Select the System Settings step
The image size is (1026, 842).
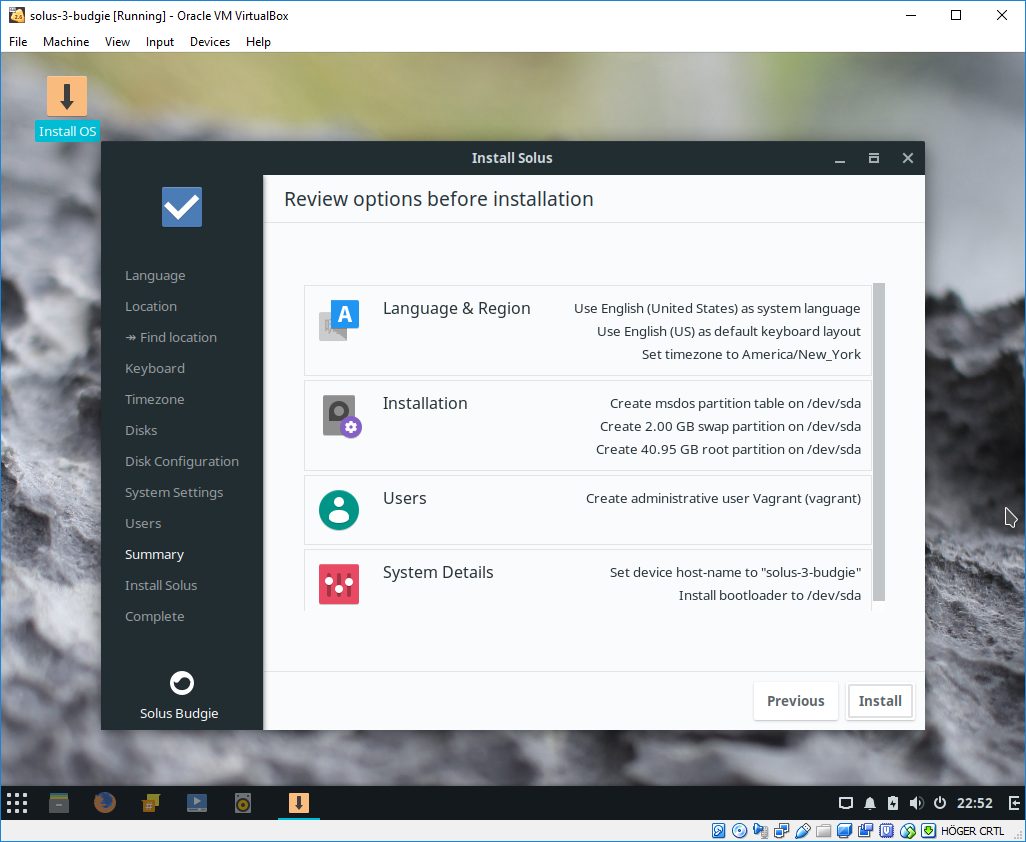(x=174, y=493)
